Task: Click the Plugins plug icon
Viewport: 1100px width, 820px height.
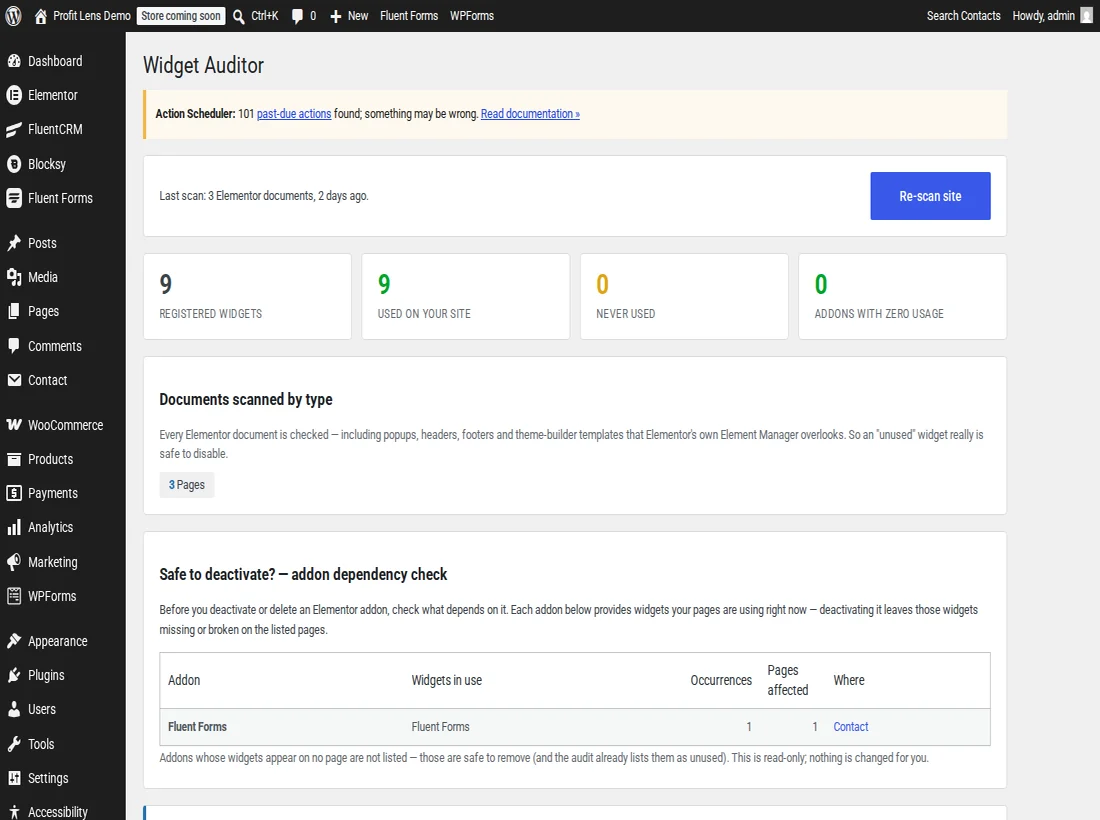Action: pos(14,675)
